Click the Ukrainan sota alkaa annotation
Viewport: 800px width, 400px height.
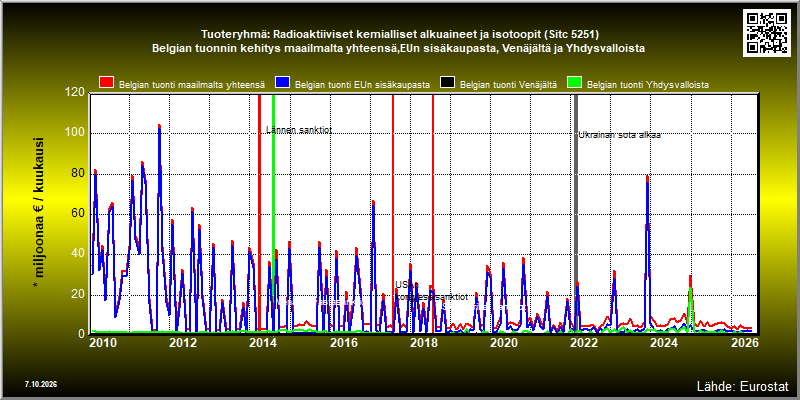619,135
